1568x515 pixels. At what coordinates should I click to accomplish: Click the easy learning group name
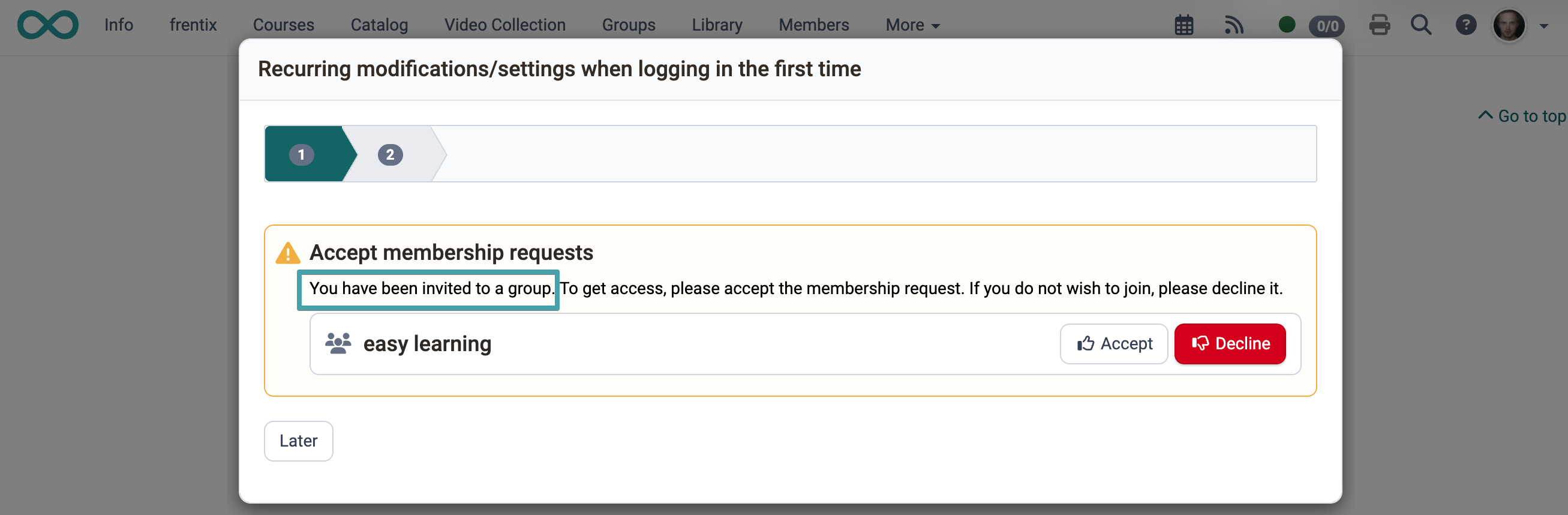(x=427, y=344)
